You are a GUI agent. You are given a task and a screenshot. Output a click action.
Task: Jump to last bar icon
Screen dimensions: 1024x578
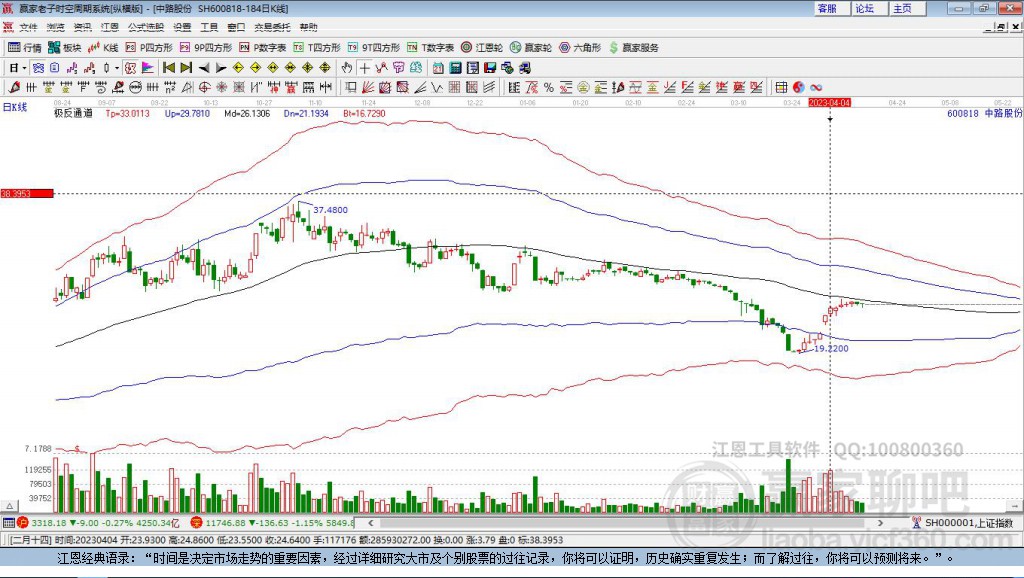(x=186, y=68)
